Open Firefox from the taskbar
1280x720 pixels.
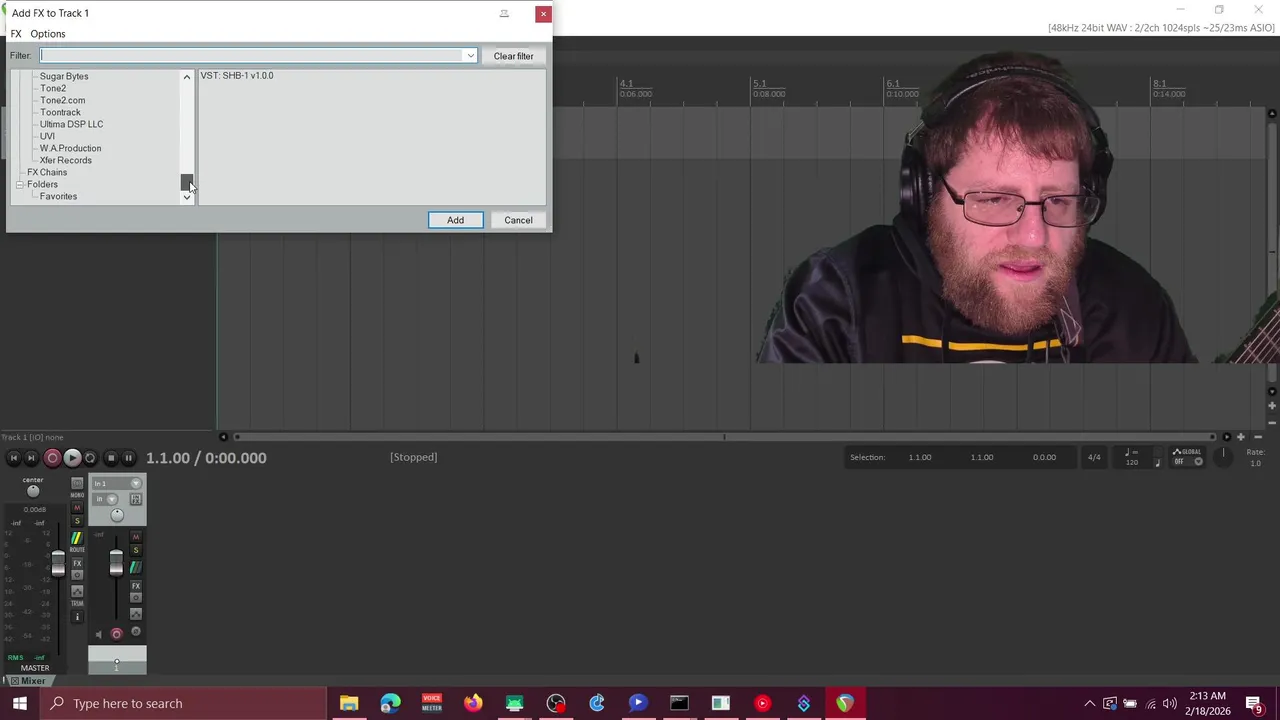(x=473, y=703)
